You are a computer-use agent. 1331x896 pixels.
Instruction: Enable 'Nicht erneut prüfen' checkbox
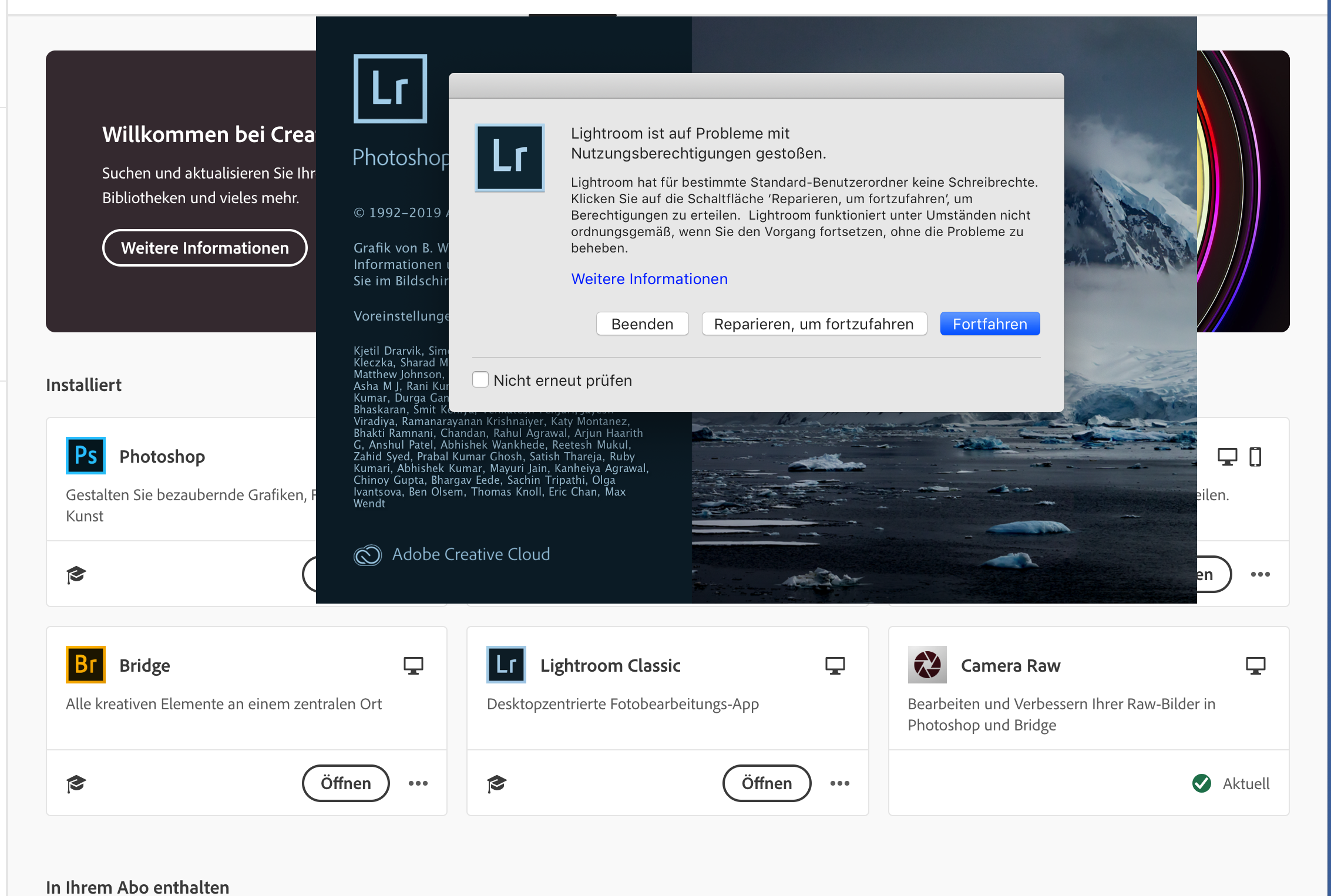coord(480,380)
